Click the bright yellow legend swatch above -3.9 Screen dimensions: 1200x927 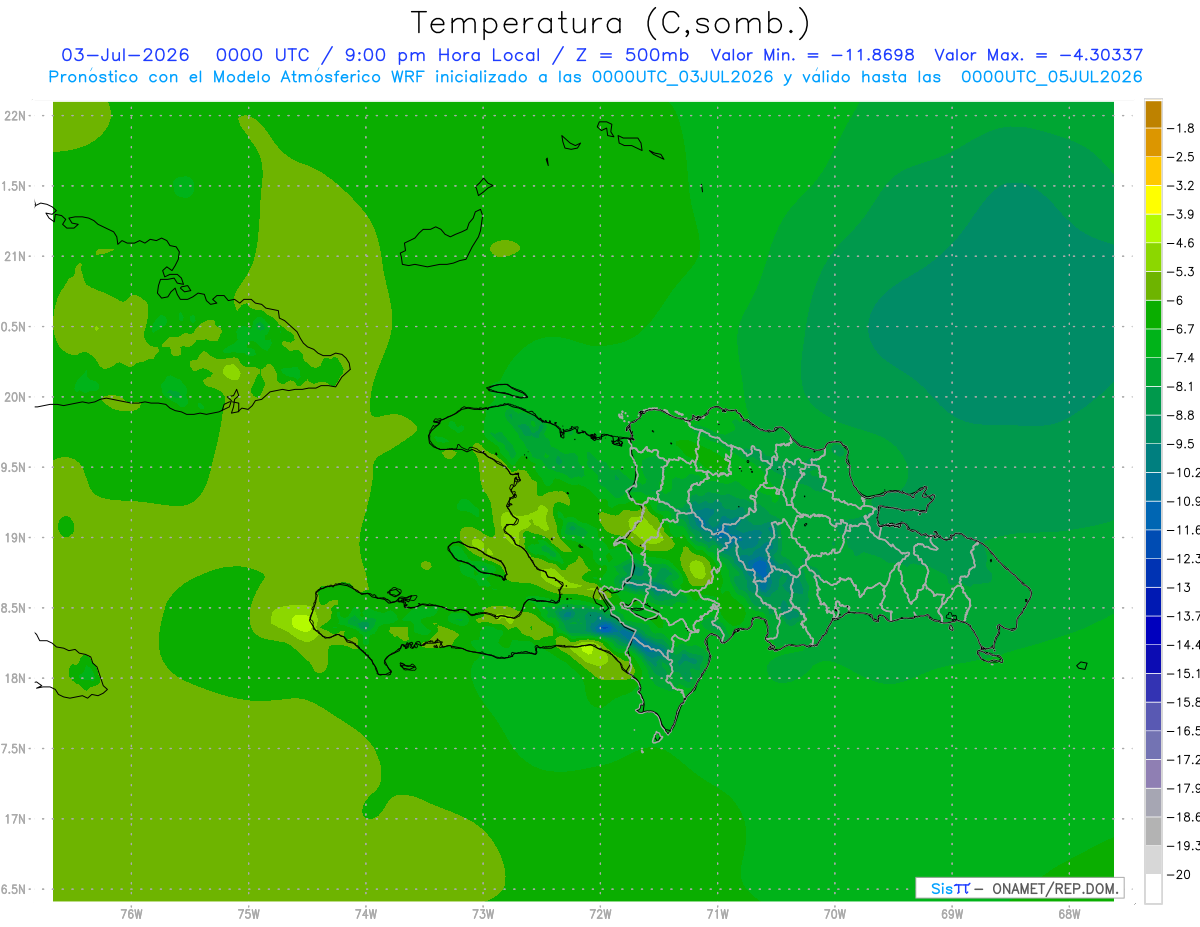1153,200
